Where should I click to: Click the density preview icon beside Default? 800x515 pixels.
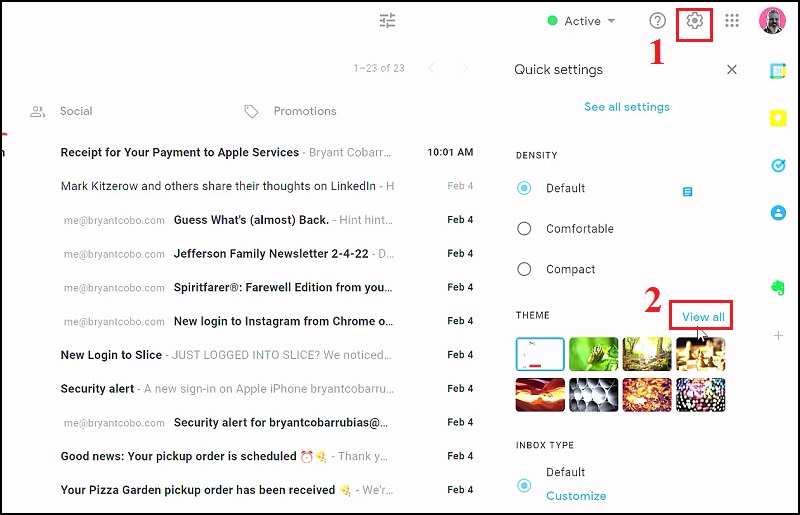point(687,192)
